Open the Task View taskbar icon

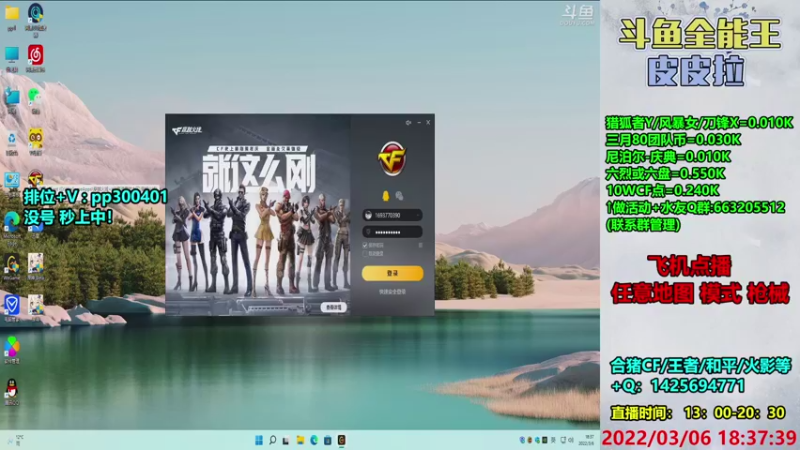(286, 440)
